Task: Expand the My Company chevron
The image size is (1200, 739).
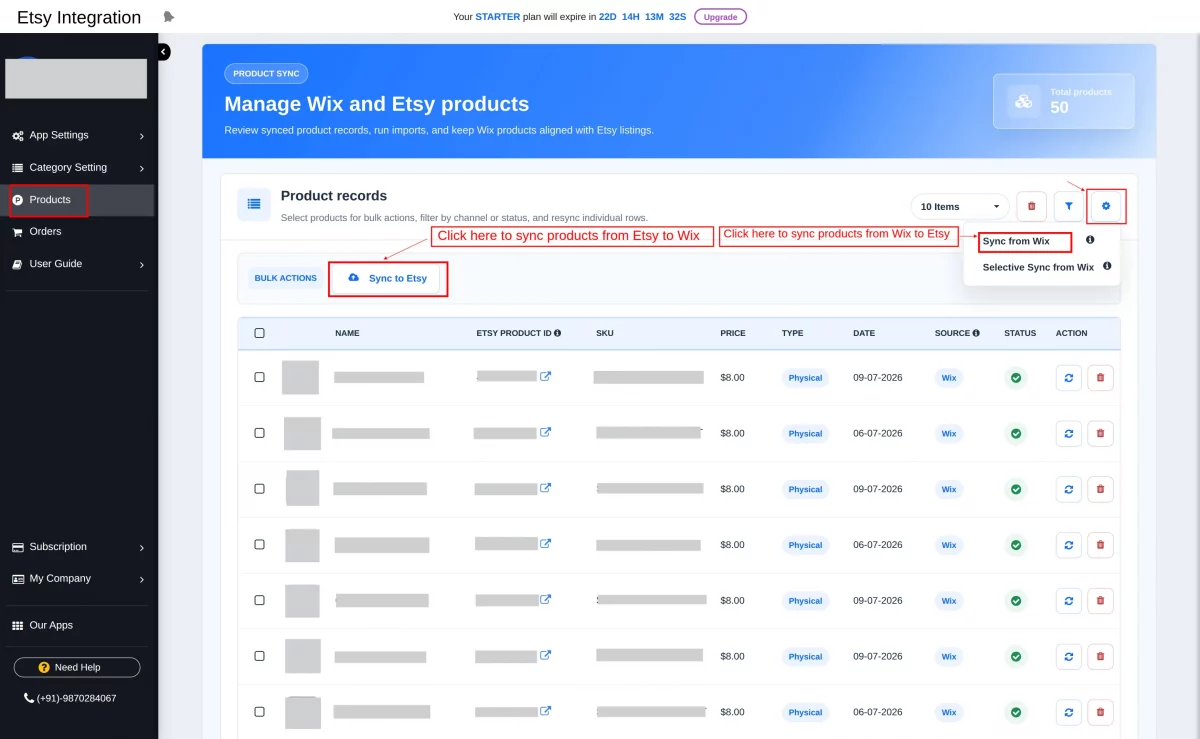Action: pyautogui.click(x=142, y=580)
